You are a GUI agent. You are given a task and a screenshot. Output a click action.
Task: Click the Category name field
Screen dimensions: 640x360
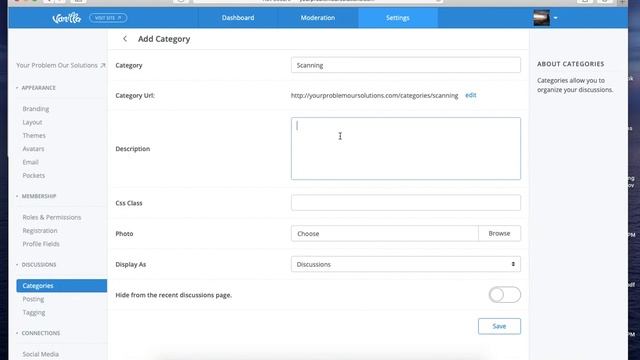[x=406, y=65]
